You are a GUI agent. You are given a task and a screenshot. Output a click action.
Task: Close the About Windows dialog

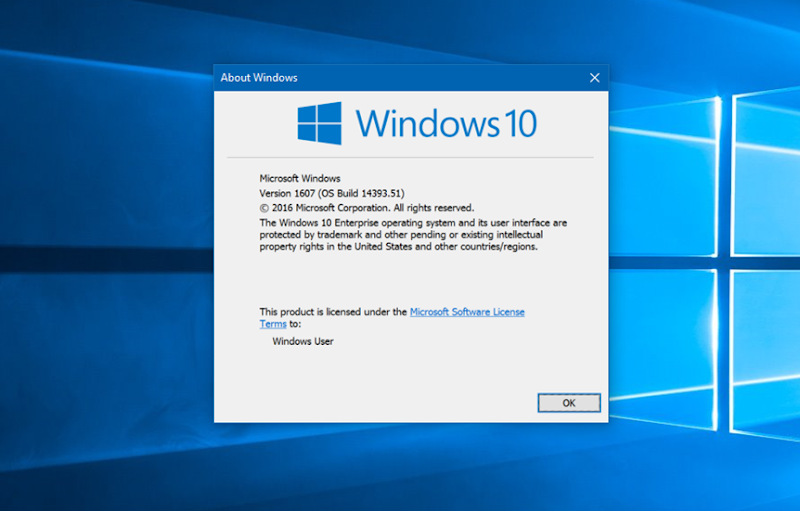click(594, 78)
